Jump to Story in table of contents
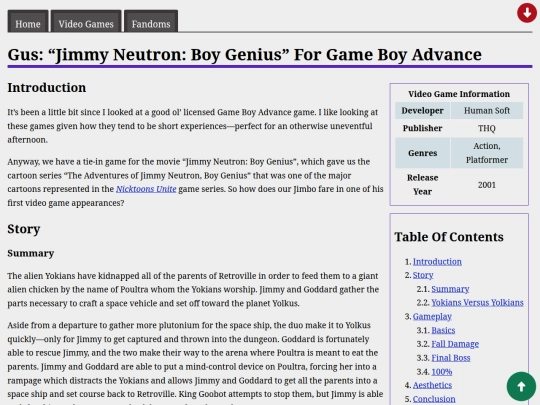 coord(423,275)
